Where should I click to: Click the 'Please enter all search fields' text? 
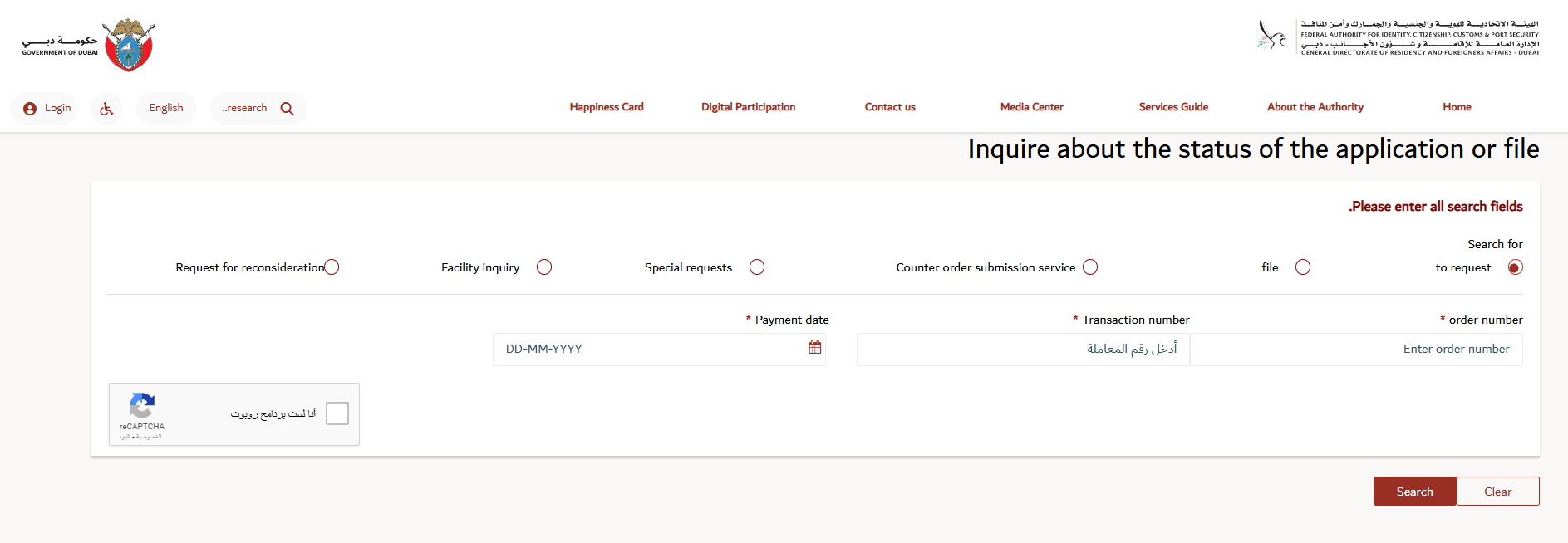point(1436,207)
